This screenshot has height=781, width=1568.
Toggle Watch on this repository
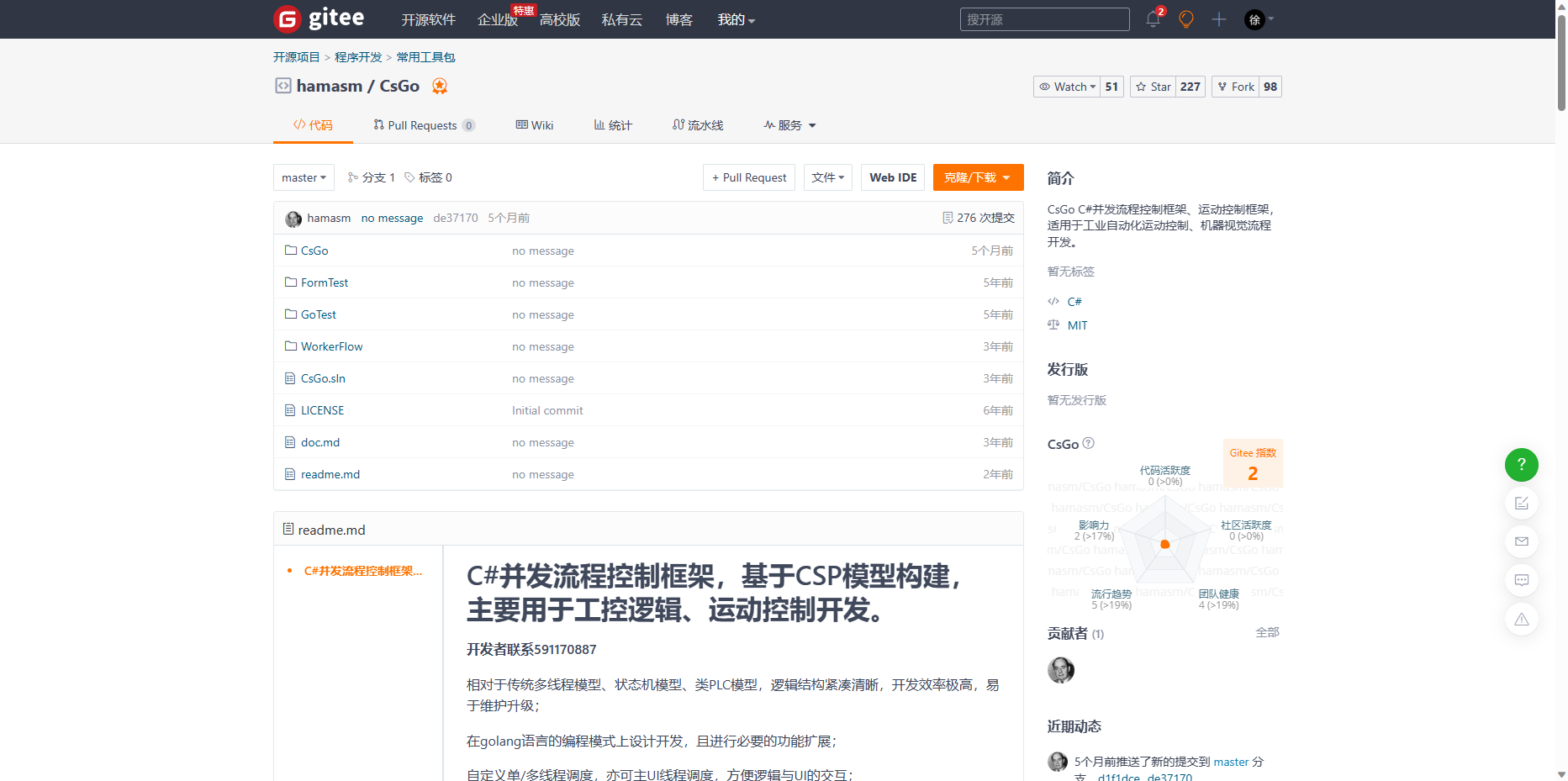[1066, 87]
